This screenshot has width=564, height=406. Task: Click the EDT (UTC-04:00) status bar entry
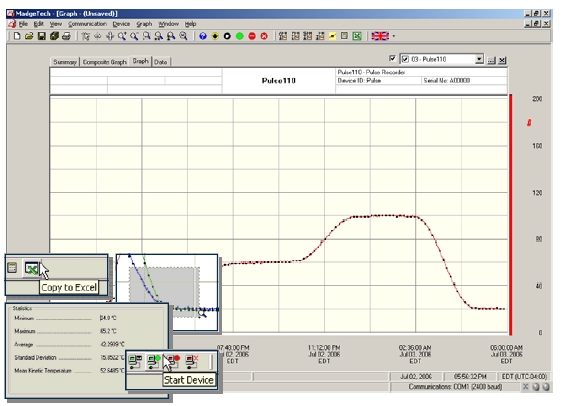524,377
